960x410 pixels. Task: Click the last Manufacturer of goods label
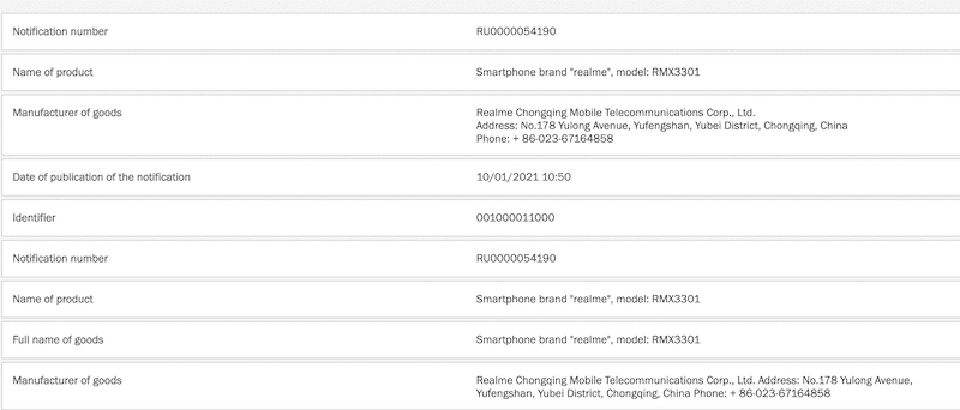pyautogui.click(x=67, y=381)
